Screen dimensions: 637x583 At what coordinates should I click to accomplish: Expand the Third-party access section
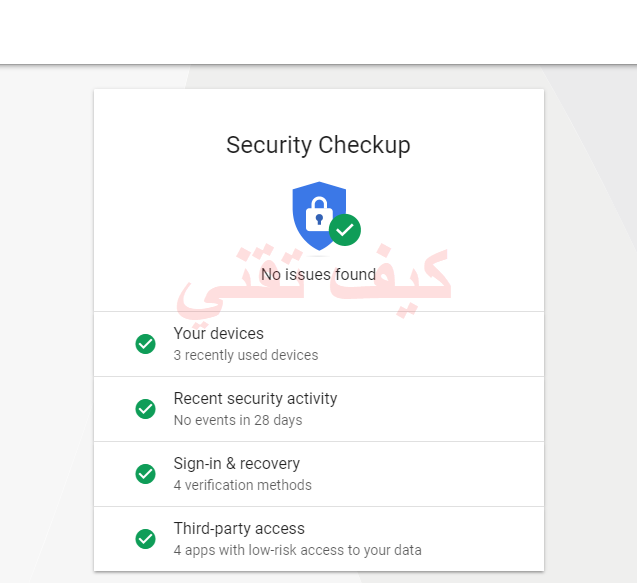[319, 539]
